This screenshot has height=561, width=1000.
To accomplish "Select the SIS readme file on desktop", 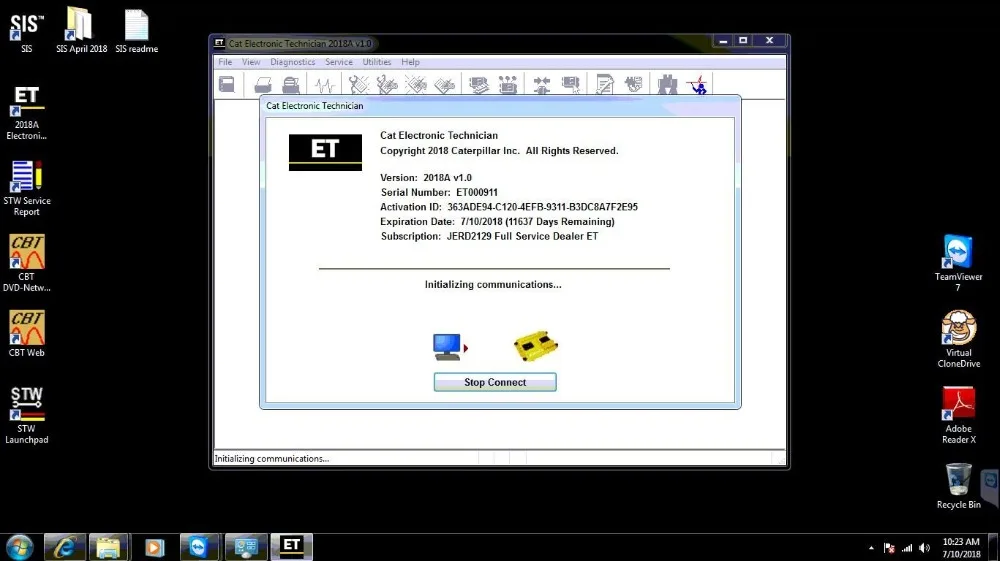I will click(136, 31).
